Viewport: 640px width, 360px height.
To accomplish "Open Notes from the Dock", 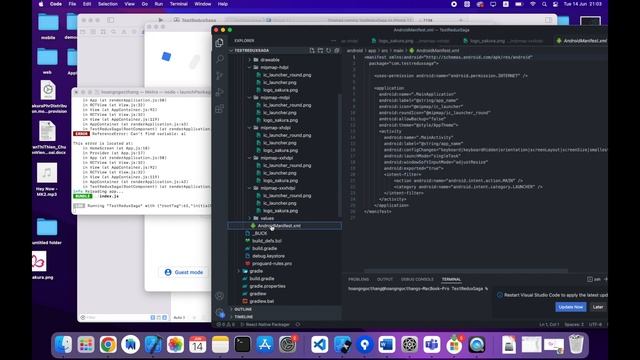I will click(220, 345).
